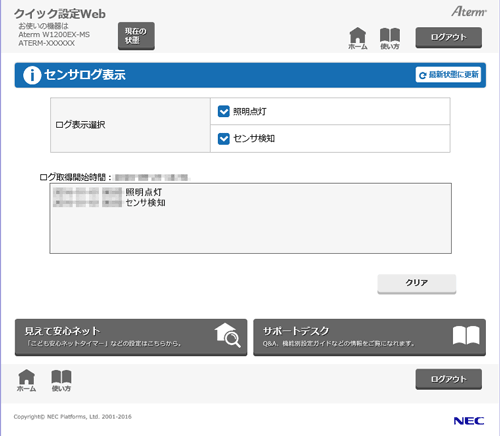
Task: Open the サポートデスク banner
Action: pyautogui.click(x=369, y=337)
